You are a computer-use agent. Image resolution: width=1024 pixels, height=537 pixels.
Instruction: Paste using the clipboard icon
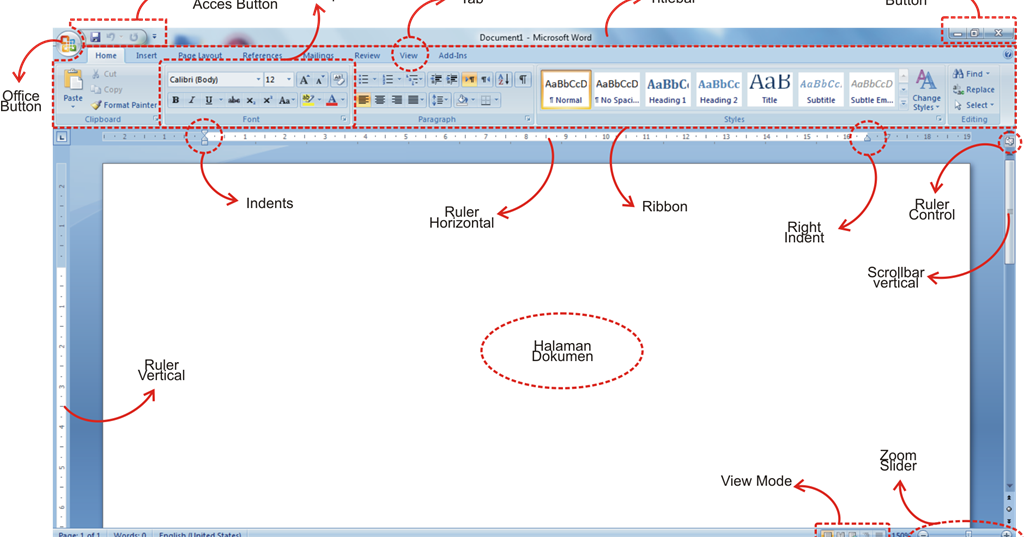73,81
